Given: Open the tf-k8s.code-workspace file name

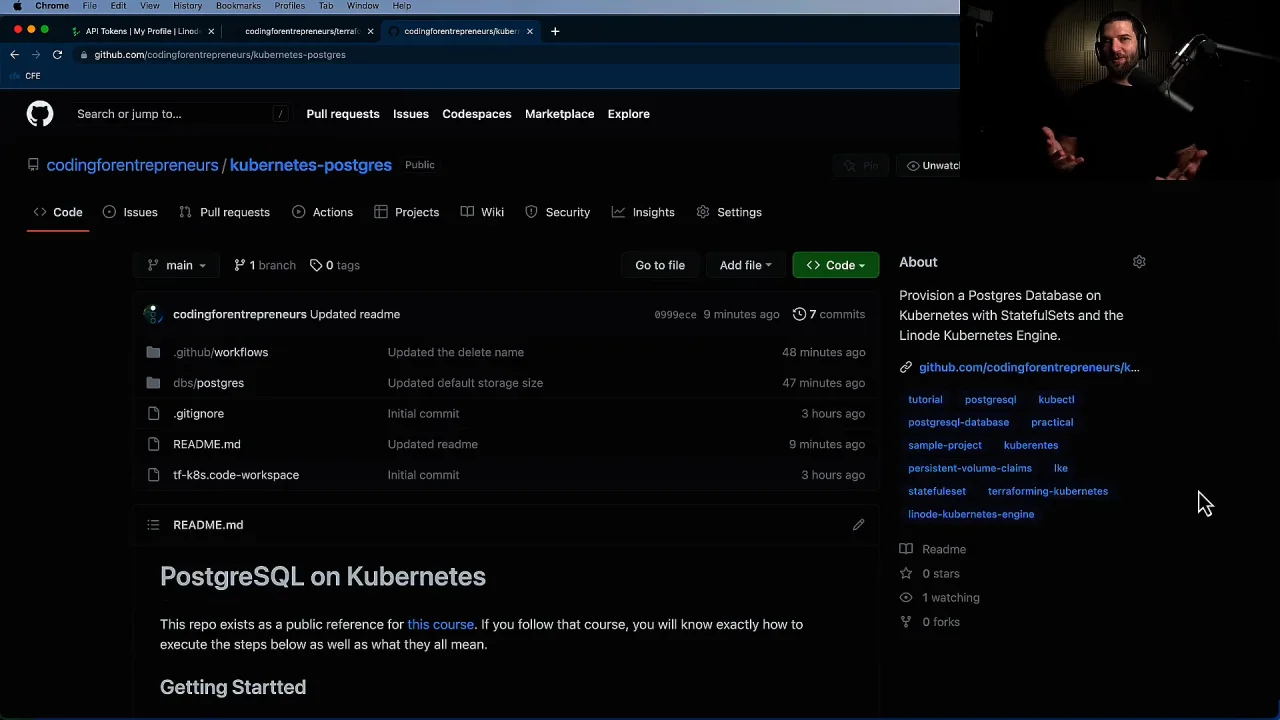Looking at the screenshot, I should [236, 475].
